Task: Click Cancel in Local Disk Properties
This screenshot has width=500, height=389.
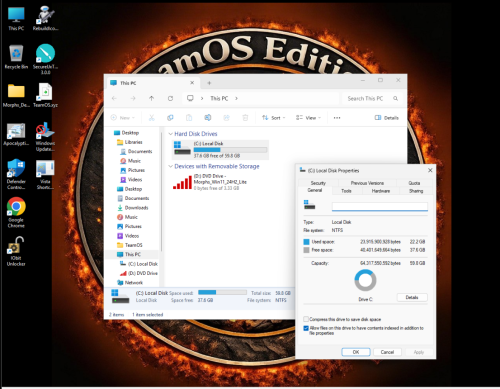Action: 387,352
